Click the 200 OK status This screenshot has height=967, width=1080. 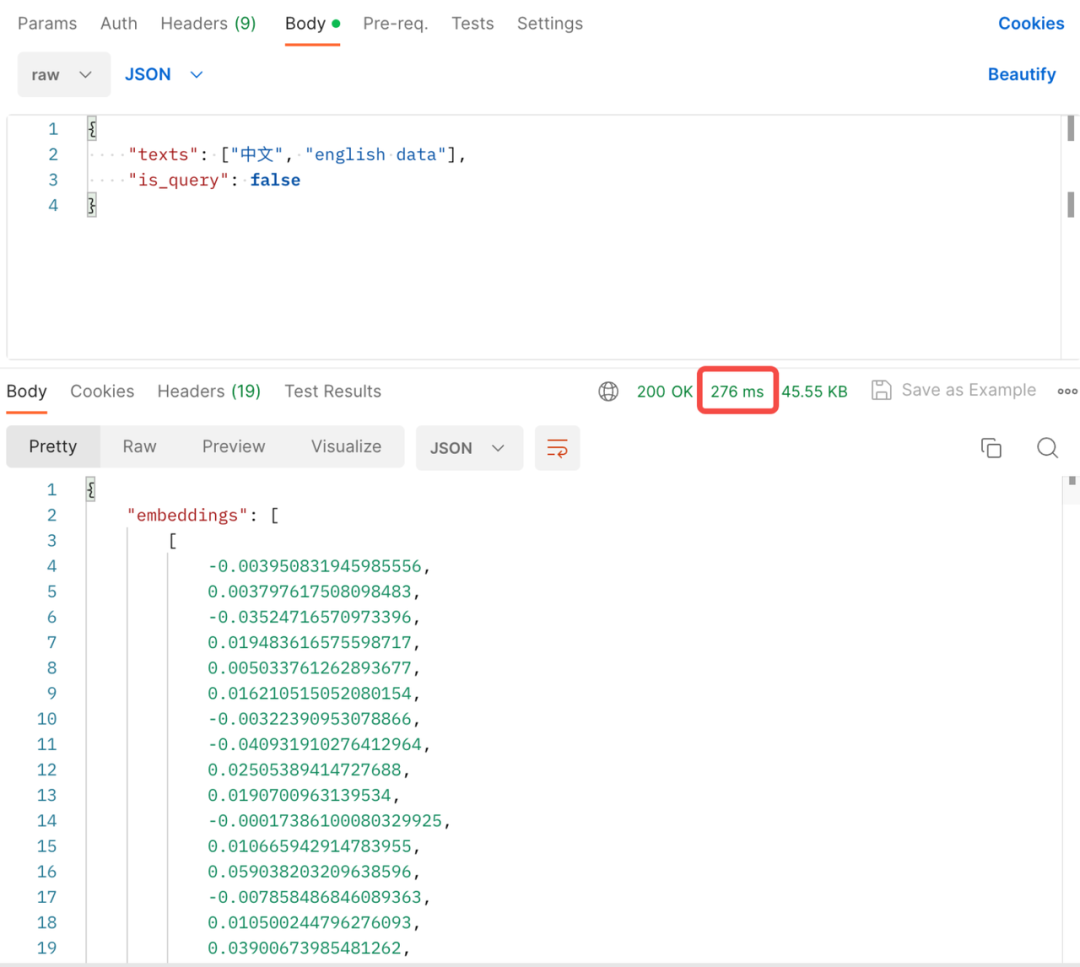[665, 391]
